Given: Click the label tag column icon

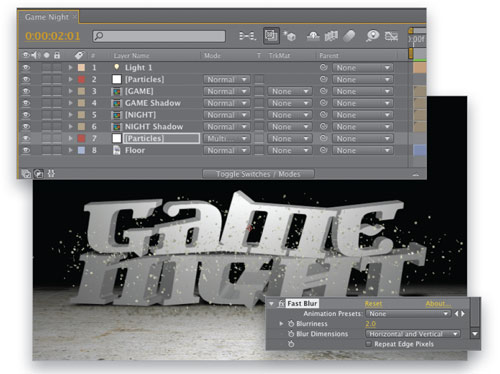Looking at the screenshot, I should tap(79, 55).
